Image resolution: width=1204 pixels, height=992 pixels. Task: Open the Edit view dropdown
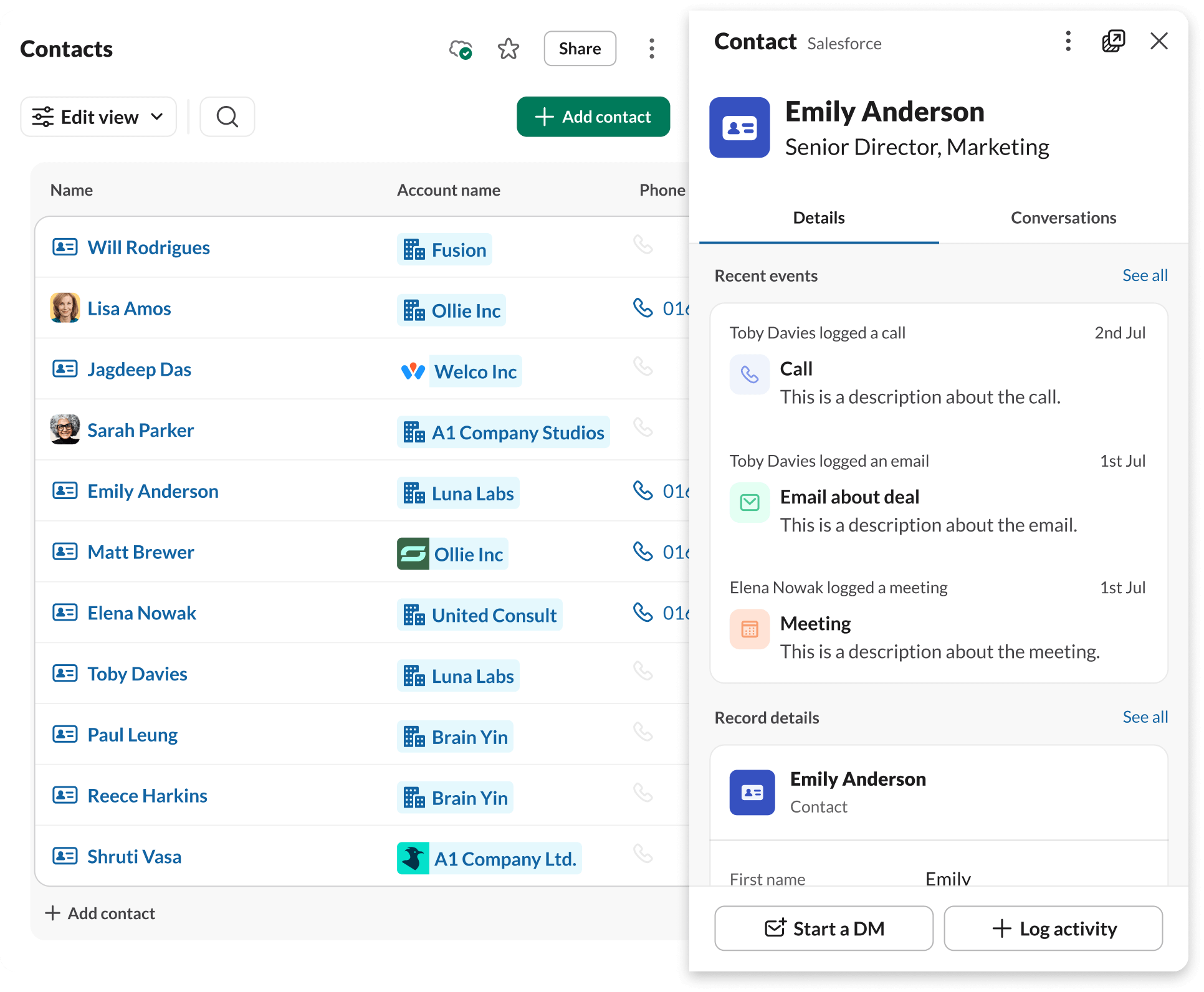98,117
